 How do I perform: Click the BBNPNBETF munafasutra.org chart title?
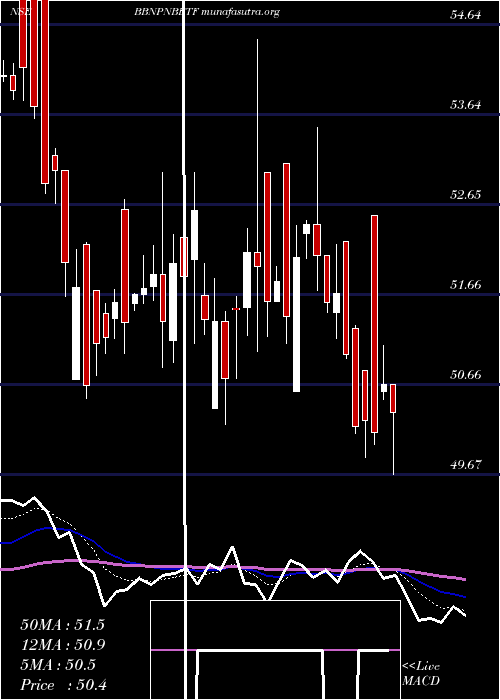coord(207,12)
